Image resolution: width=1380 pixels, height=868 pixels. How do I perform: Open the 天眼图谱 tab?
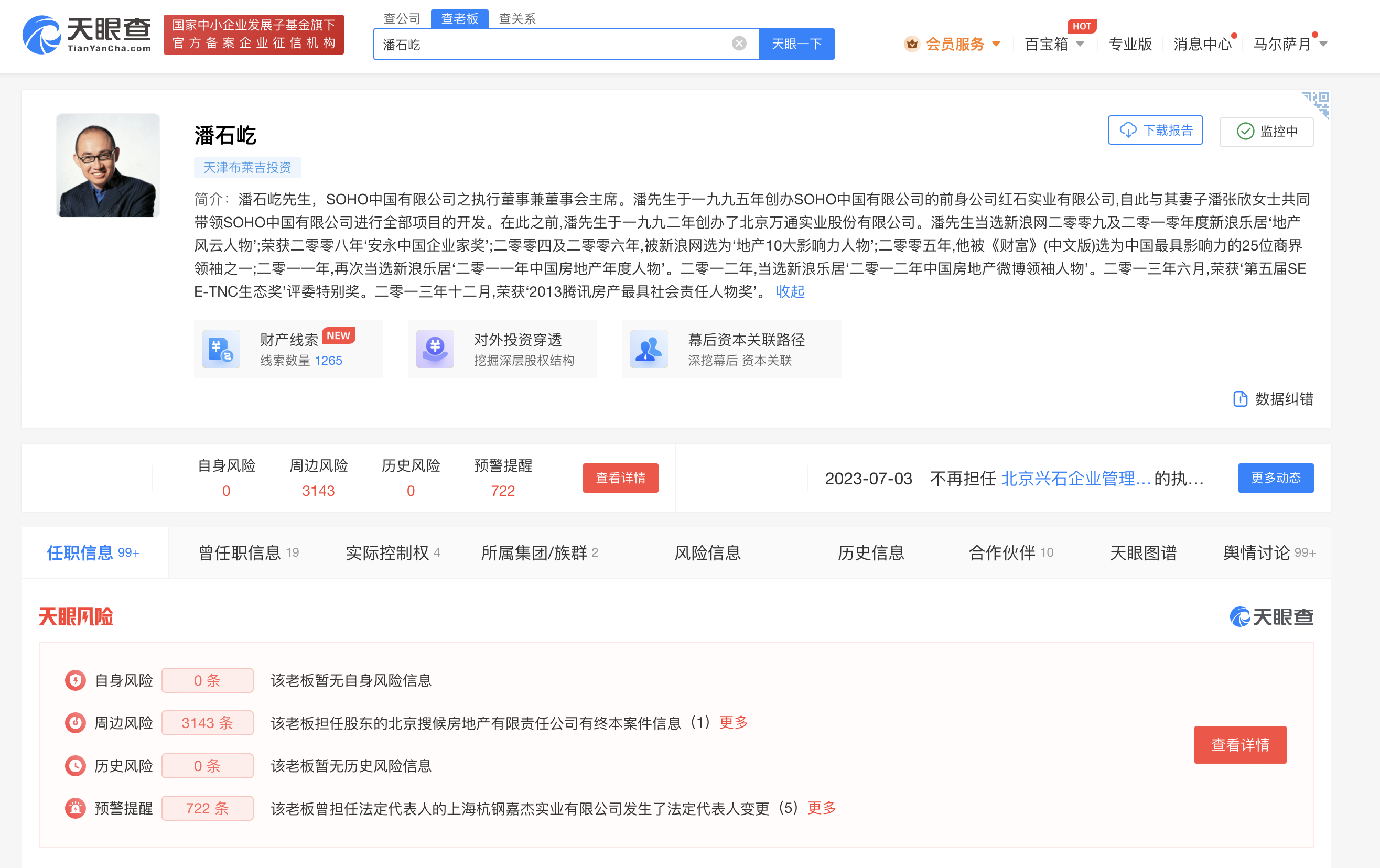[1142, 552]
